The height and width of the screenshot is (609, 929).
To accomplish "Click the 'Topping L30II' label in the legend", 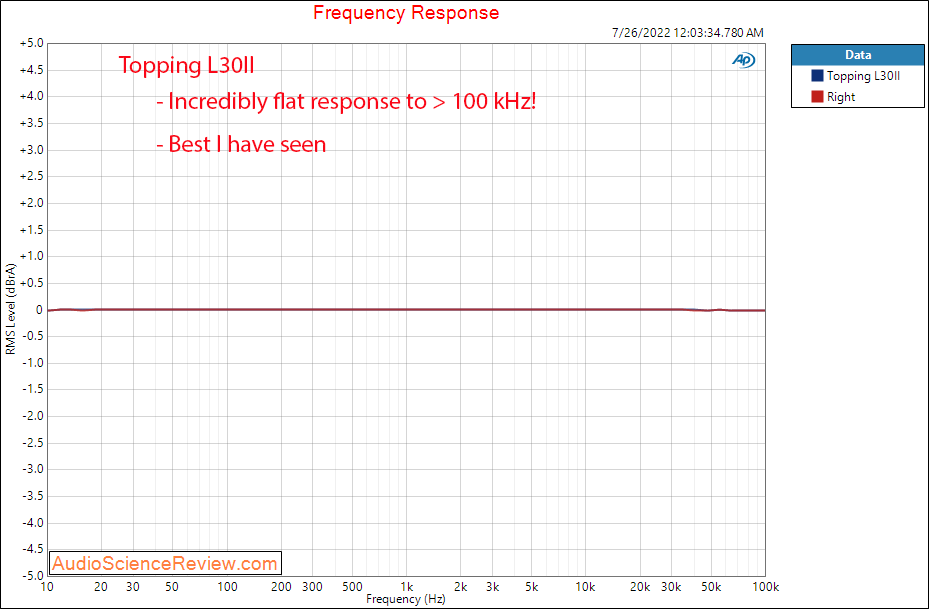I will pyautogui.click(x=863, y=76).
